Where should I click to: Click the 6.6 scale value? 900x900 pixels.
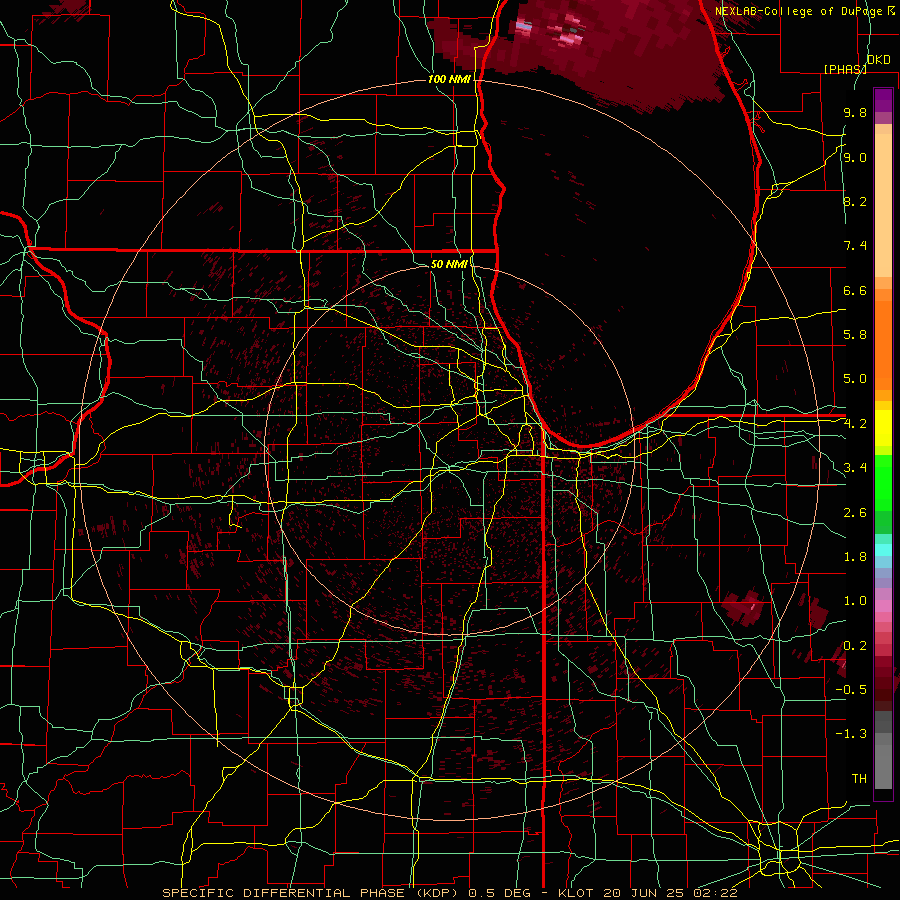pyautogui.click(x=855, y=290)
